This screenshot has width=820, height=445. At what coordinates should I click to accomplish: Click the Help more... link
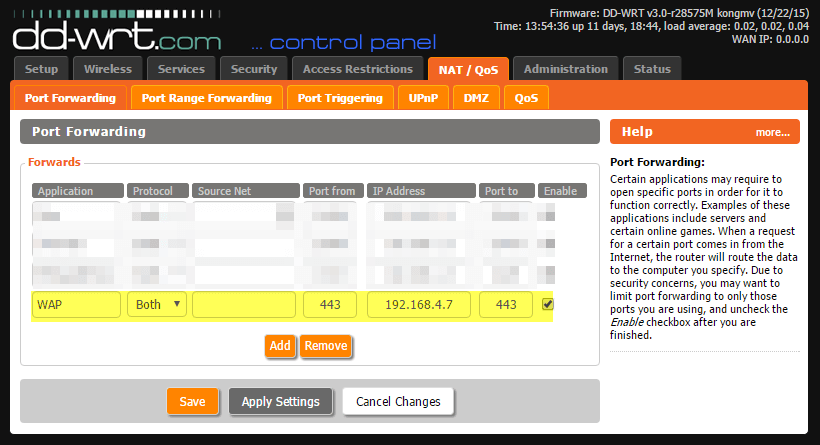click(x=772, y=132)
